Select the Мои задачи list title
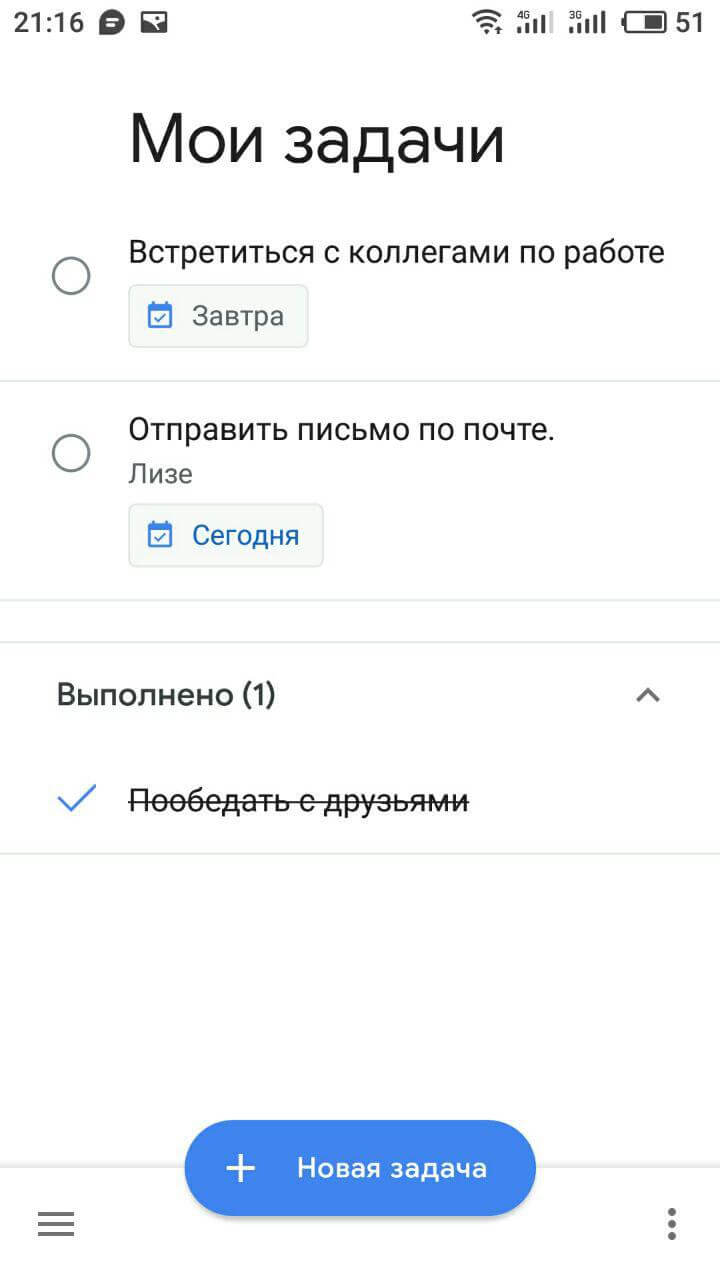 click(316, 138)
